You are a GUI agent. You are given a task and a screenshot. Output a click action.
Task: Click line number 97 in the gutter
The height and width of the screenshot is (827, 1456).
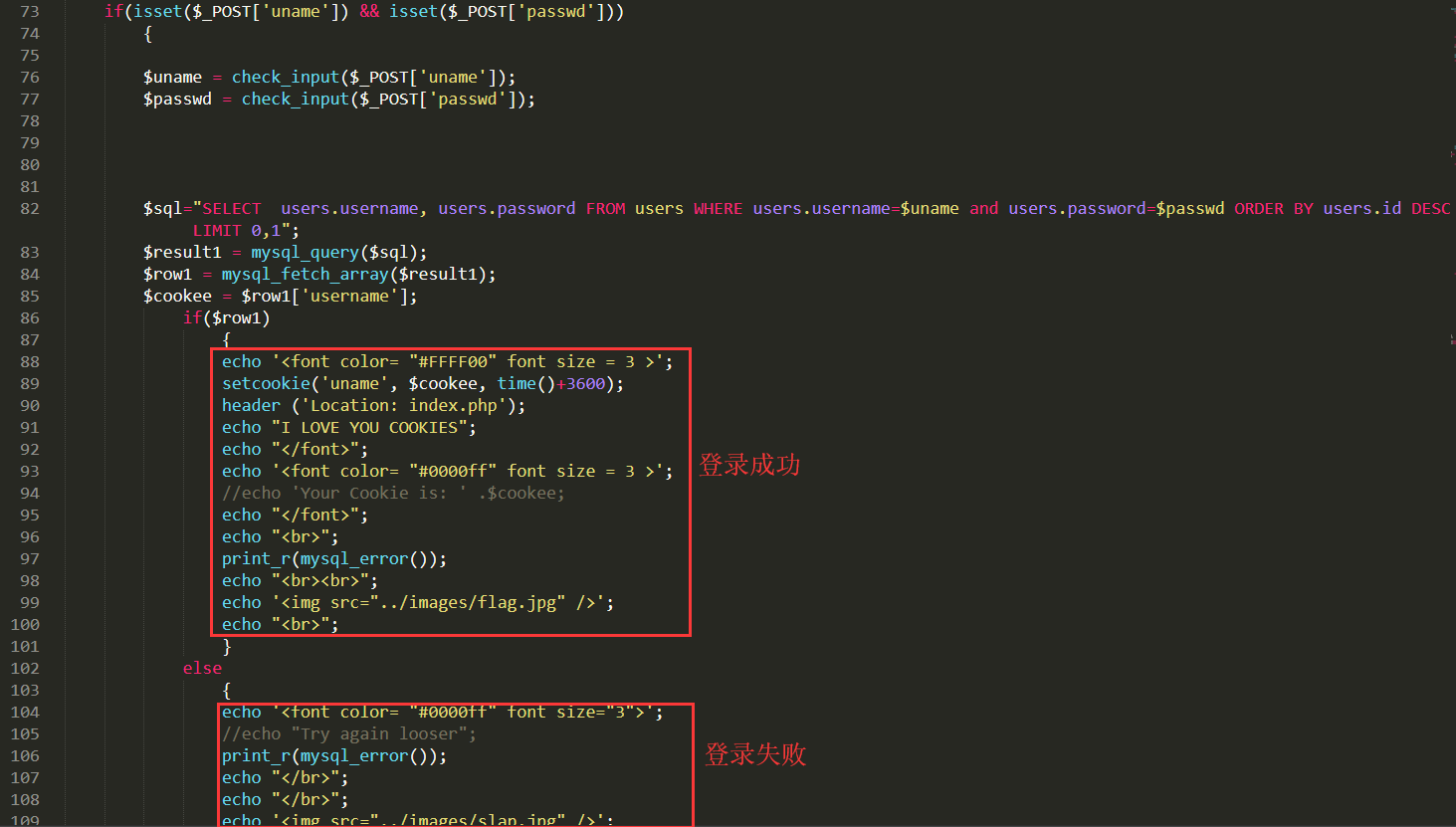(x=30, y=559)
